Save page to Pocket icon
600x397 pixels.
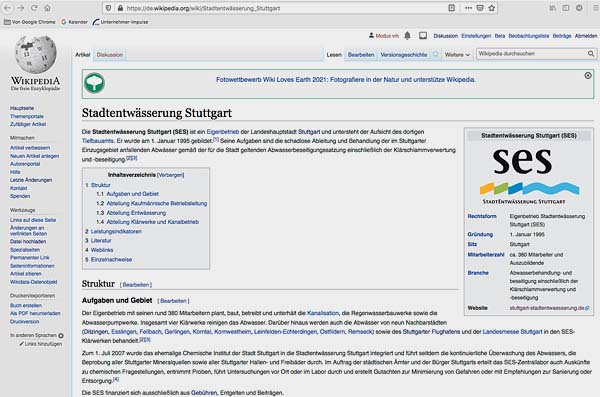(x=480, y=8)
